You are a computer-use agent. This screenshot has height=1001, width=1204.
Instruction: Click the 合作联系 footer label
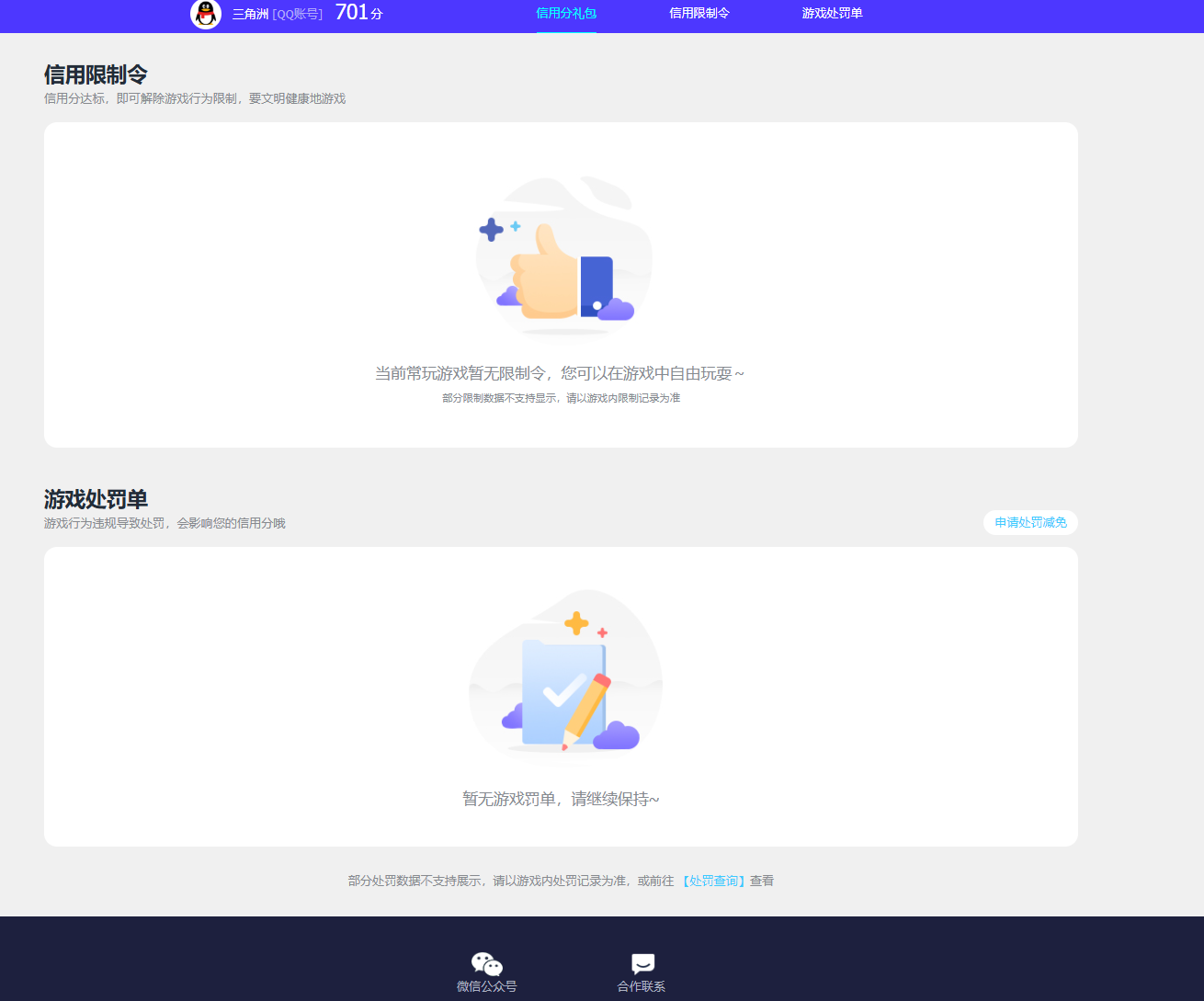click(642, 986)
